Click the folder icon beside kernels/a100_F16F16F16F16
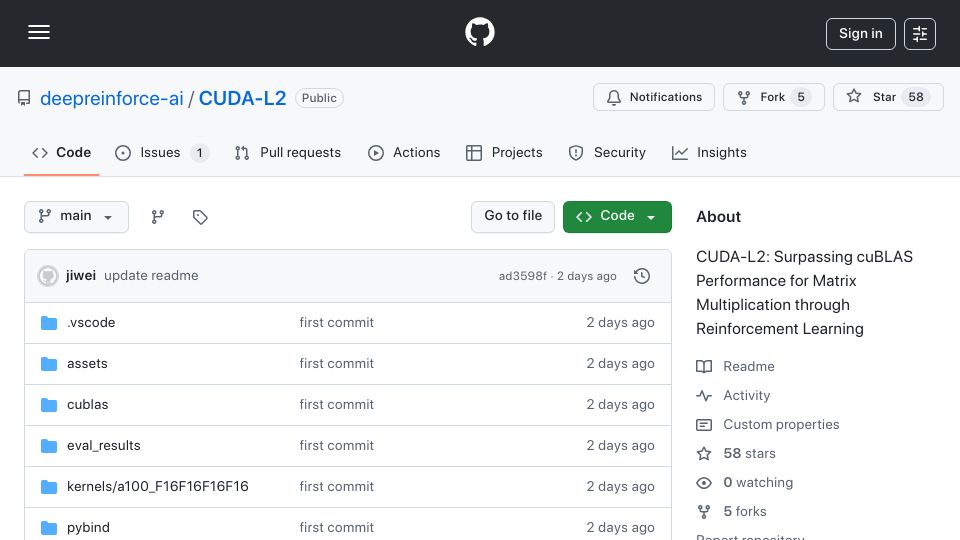The image size is (960, 540). [49, 487]
